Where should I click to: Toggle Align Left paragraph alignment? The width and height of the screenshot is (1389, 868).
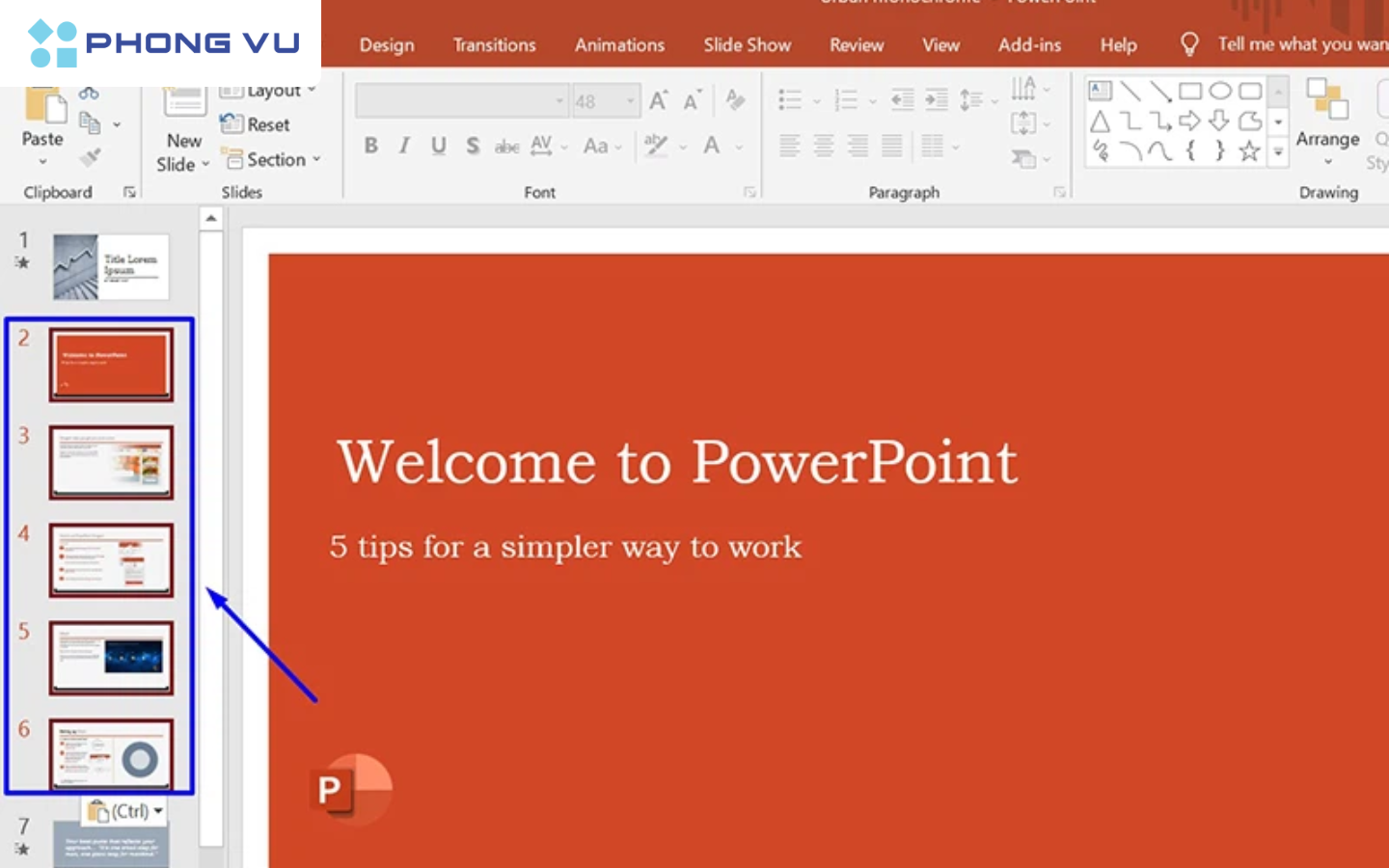(789, 146)
